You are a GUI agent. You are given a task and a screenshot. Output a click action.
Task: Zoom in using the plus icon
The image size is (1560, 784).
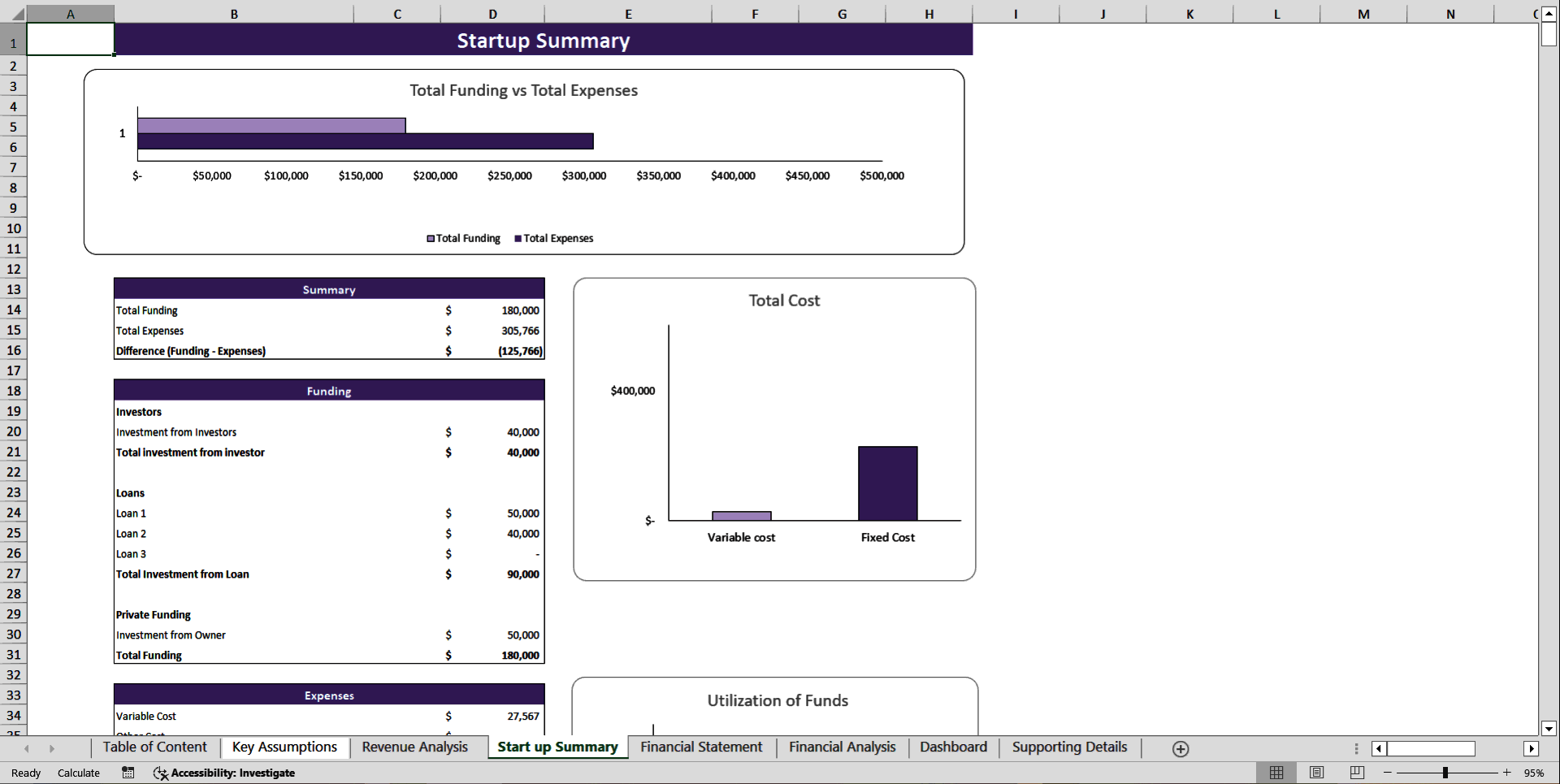pyautogui.click(x=1507, y=773)
